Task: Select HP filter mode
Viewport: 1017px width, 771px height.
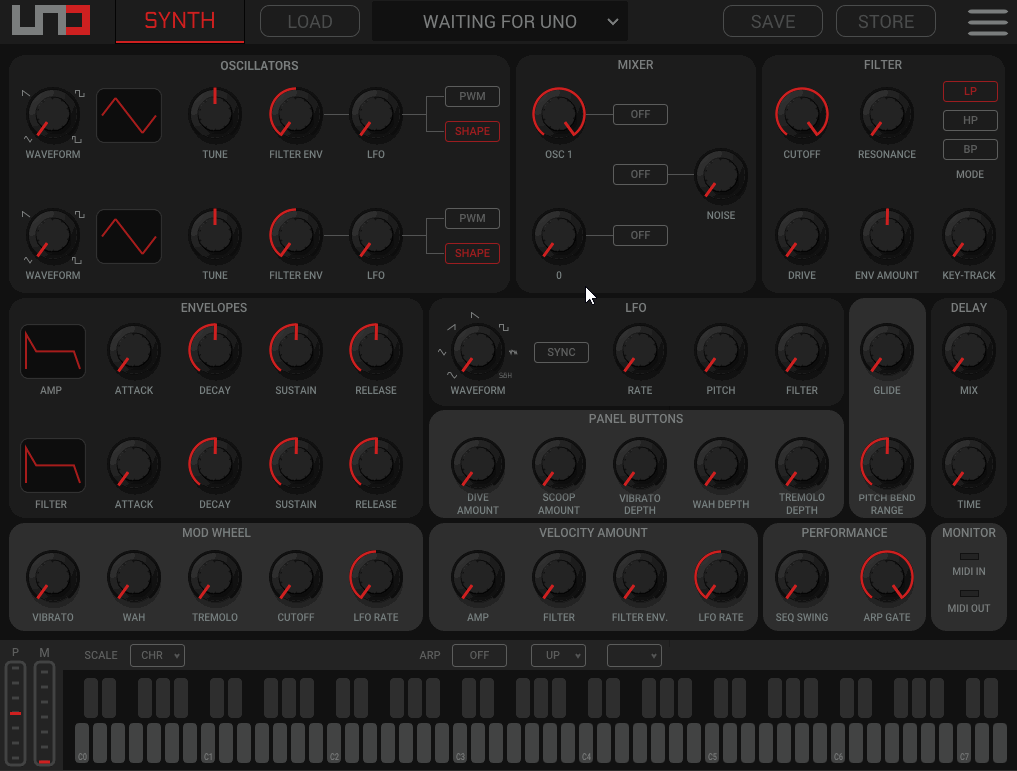Action: (970, 120)
